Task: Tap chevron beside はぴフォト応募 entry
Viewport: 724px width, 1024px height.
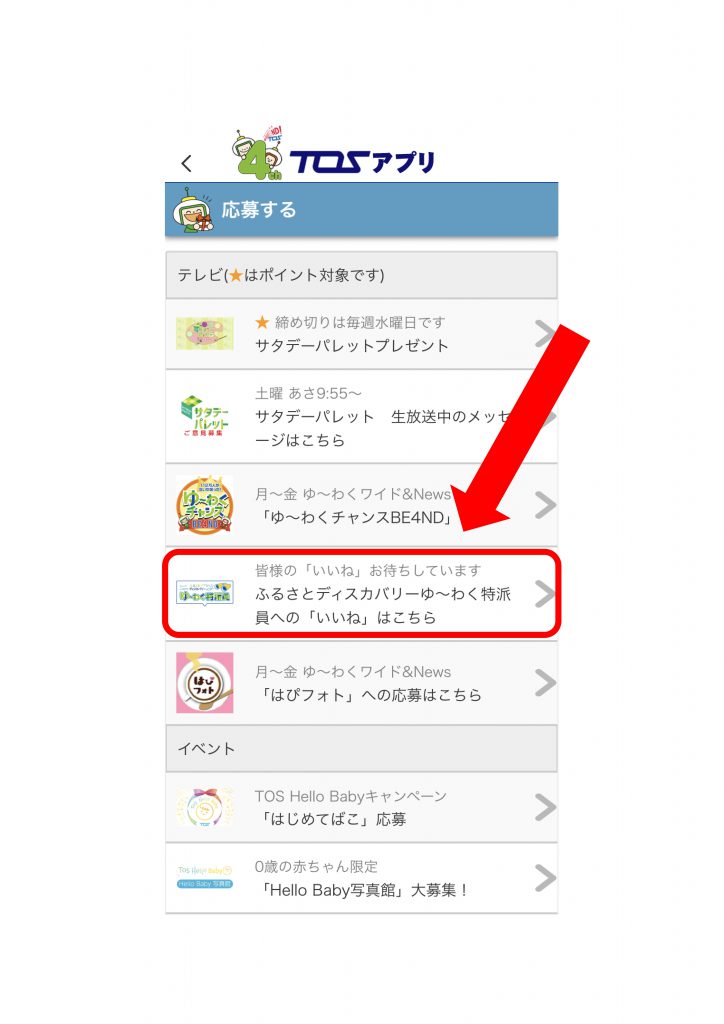Action: tap(545, 682)
